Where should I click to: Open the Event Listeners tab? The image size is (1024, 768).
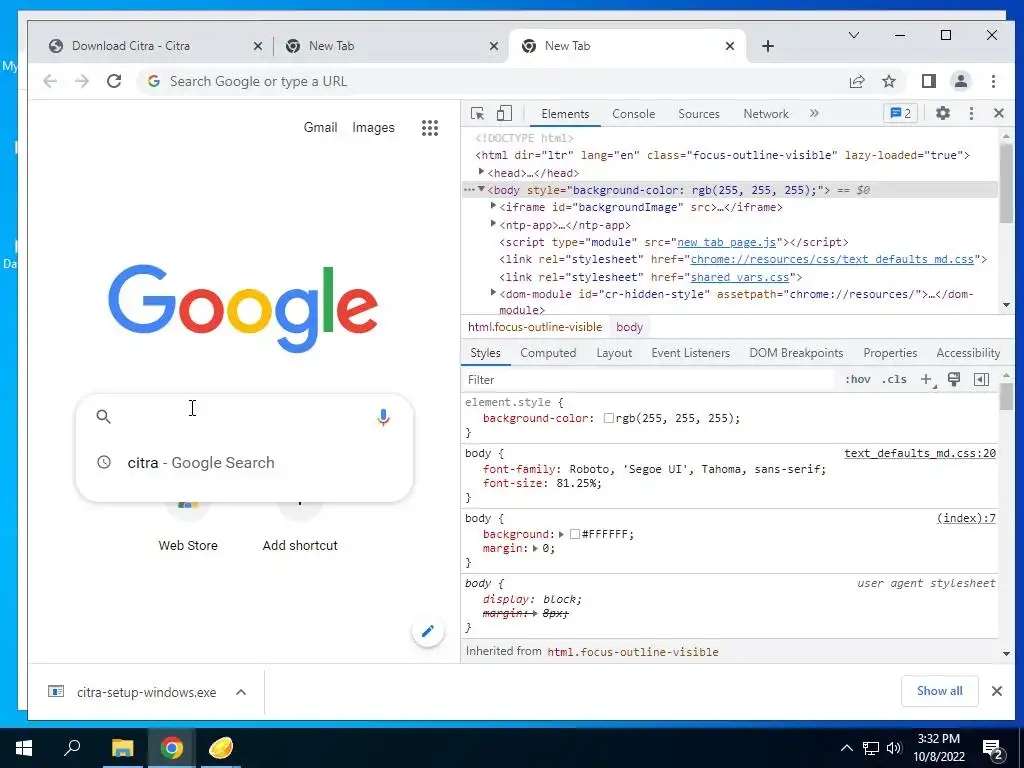point(690,353)
